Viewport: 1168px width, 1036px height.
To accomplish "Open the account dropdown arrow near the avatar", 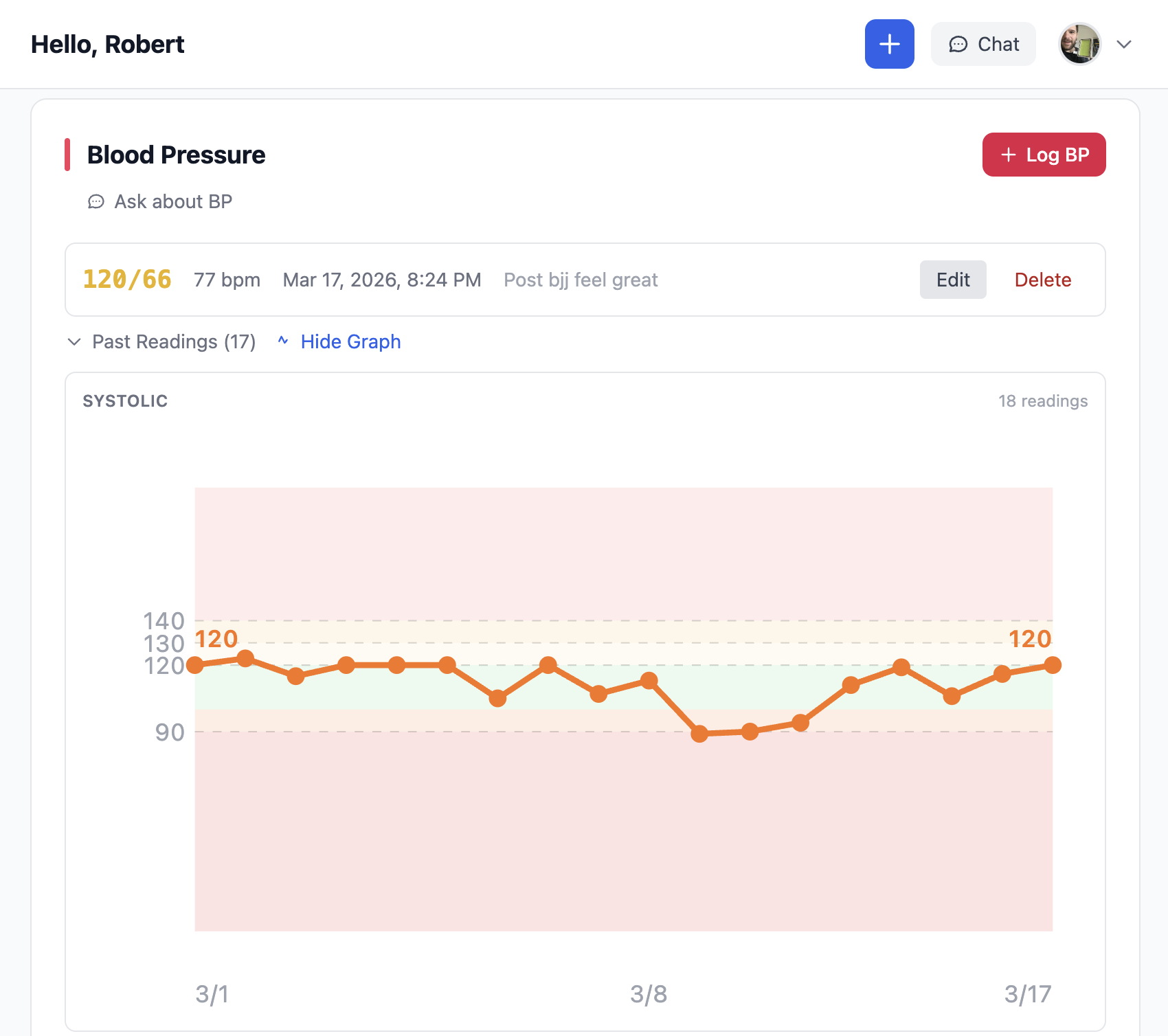I will (1124, 43).
